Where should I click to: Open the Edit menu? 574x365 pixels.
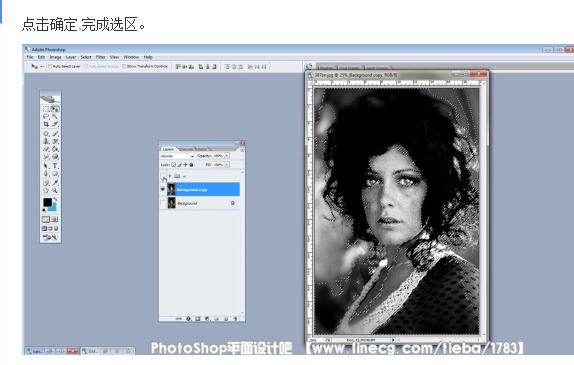pos(41,57)
